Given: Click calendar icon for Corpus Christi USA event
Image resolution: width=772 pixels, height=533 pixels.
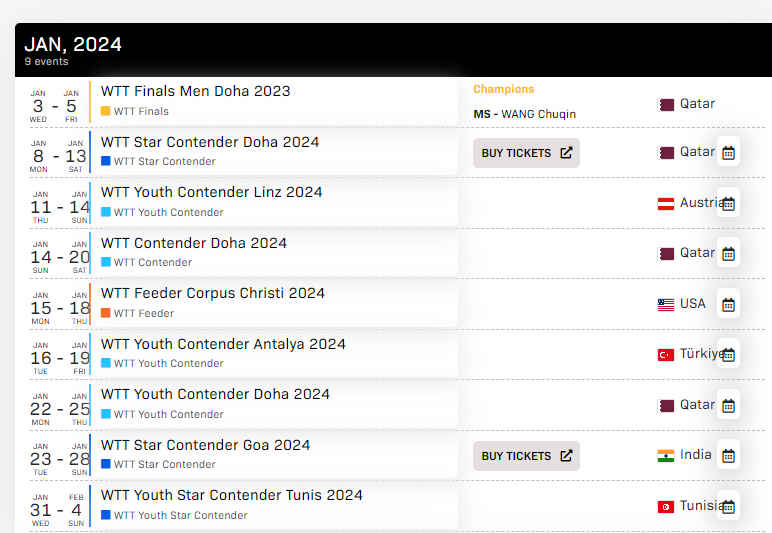Looking at the screenshot, I should [728, 305].
